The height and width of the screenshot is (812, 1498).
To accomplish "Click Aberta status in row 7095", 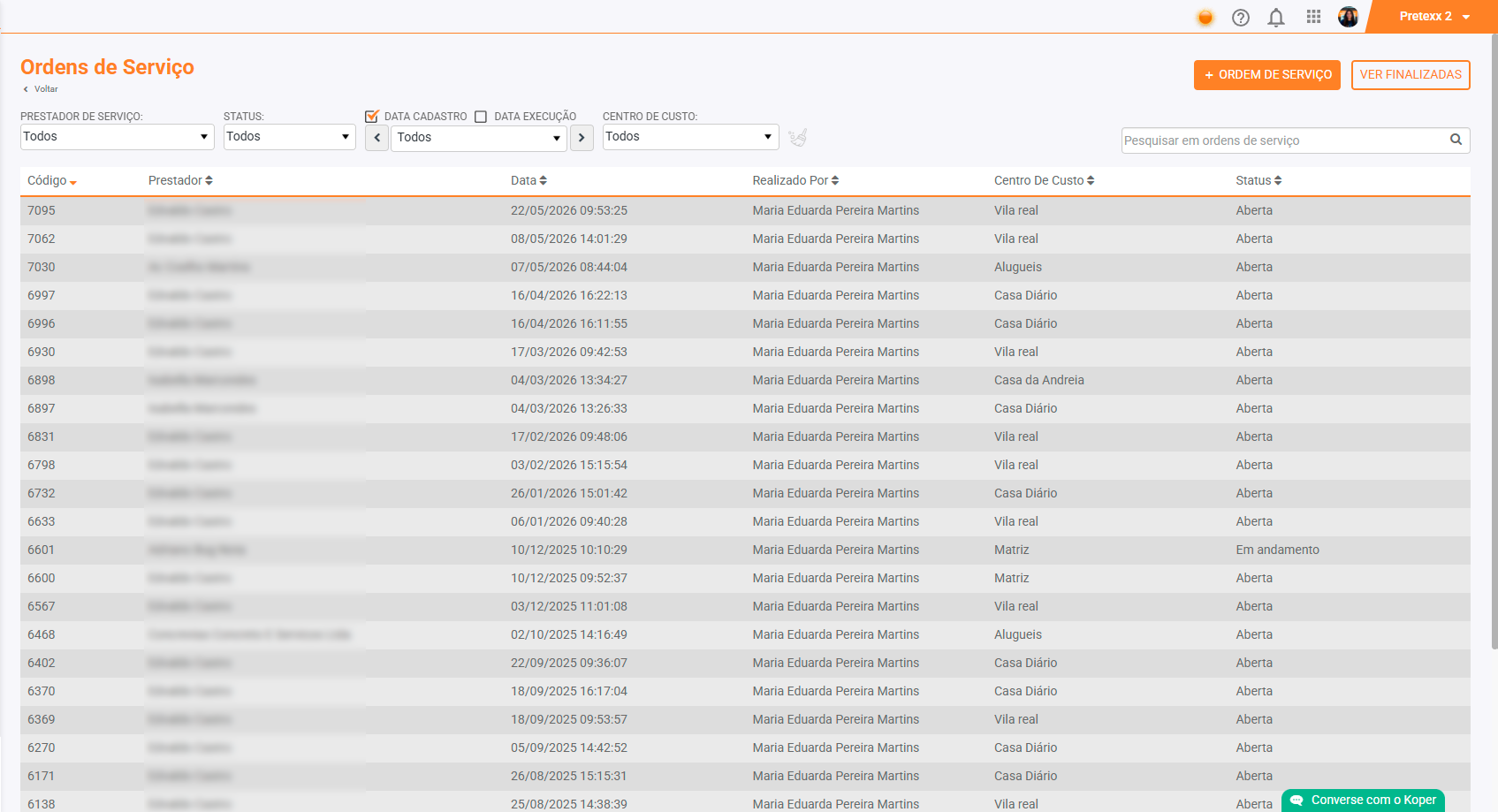I will pyautogui.click(x=1254, y=210).
